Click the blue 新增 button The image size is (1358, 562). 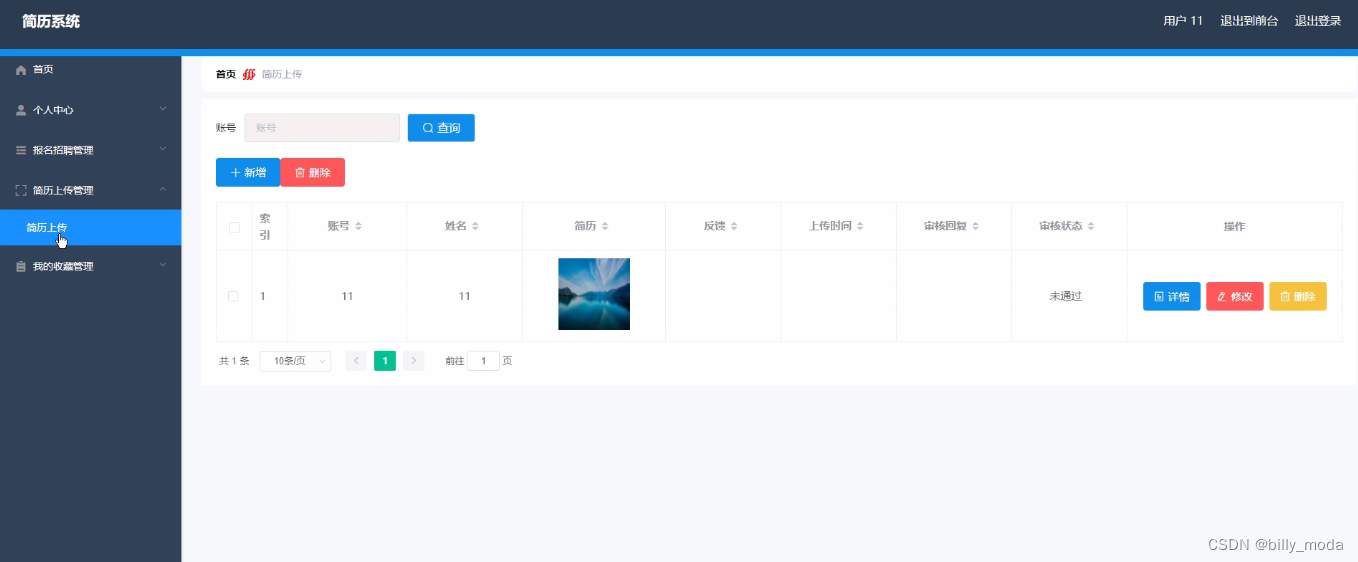(x=248, y=172)
